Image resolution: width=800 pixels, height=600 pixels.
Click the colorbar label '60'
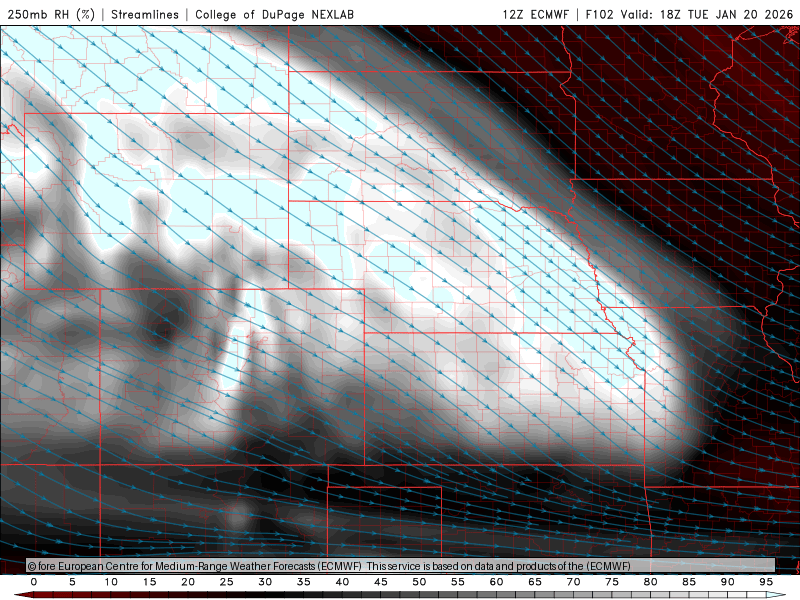coord(496,582)
